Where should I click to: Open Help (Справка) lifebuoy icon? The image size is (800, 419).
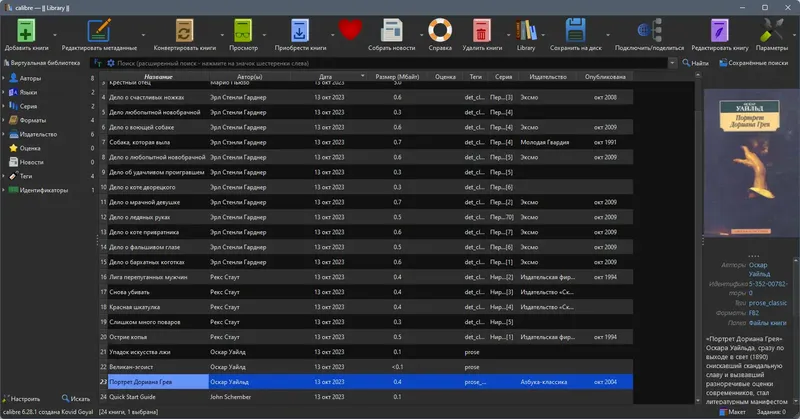coord(440,30)
